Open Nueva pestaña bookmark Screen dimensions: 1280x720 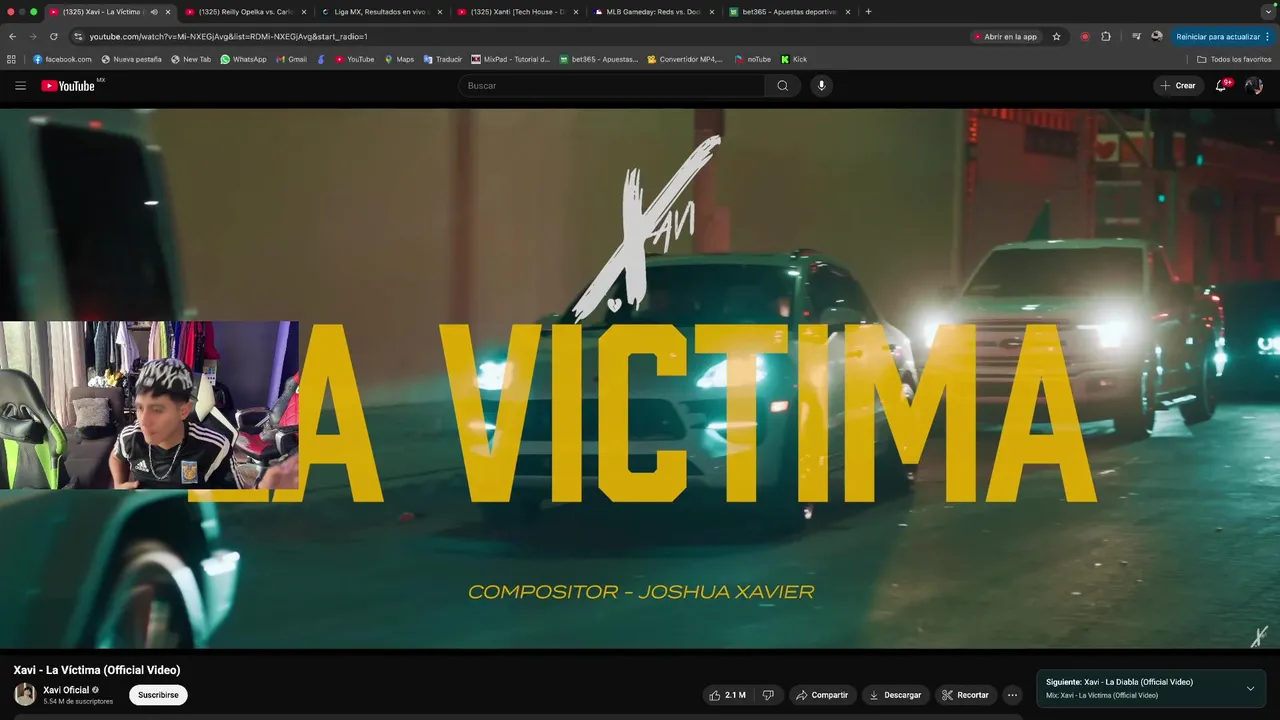pyautogui.click(x=131, y=59)
